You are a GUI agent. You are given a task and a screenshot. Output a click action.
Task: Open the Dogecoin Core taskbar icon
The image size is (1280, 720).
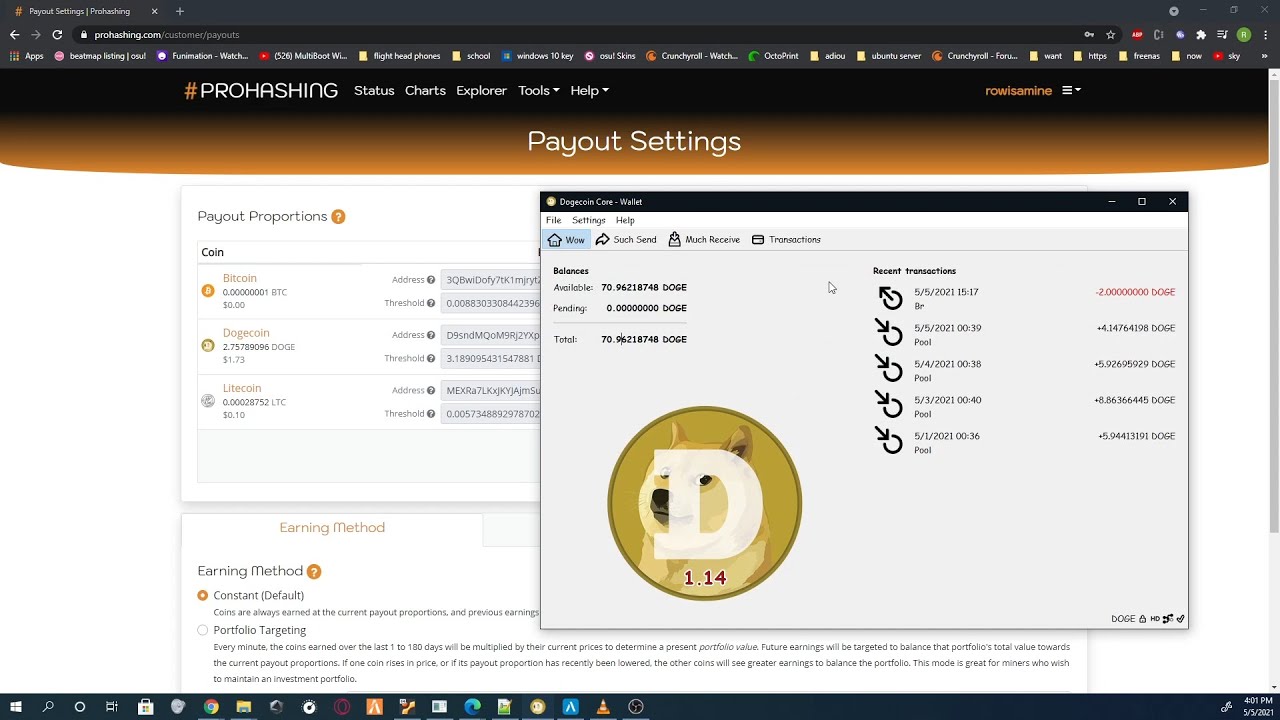click(x=537, y=707)
